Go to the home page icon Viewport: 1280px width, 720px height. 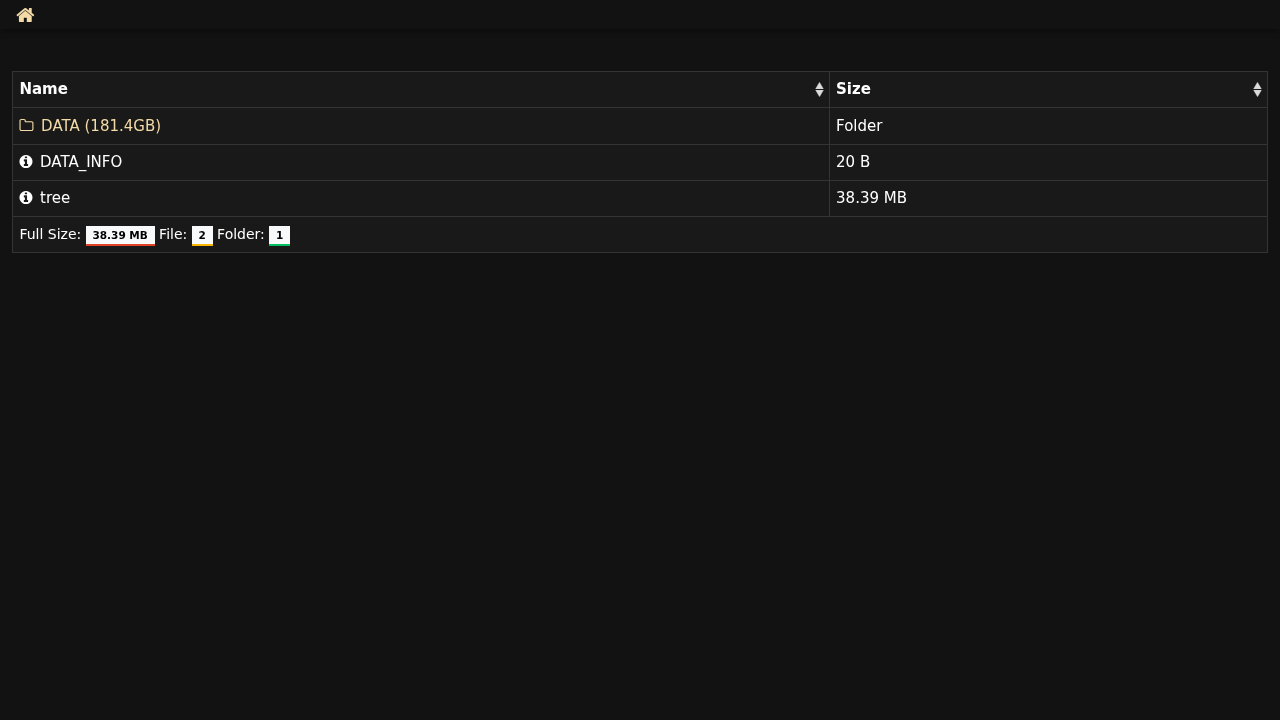[x=25, y=15]
